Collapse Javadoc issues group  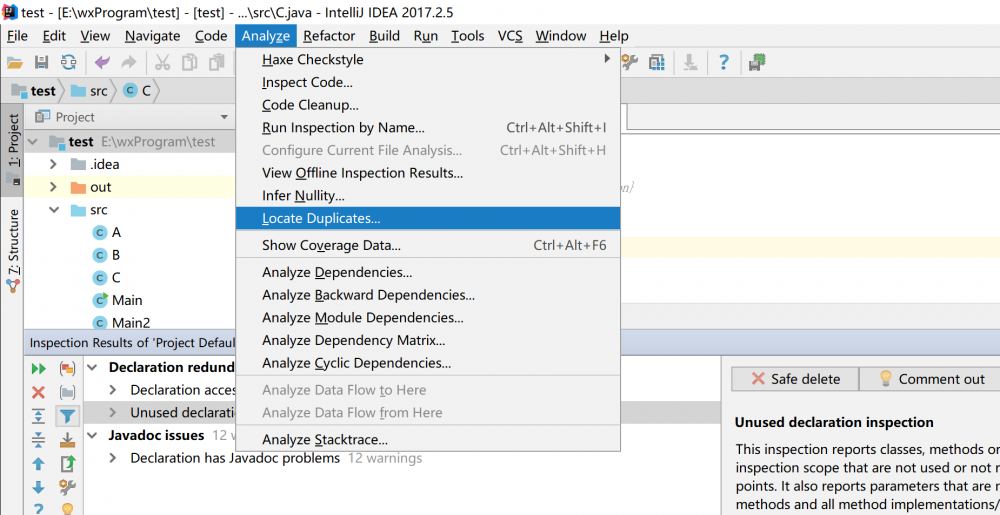93,435
